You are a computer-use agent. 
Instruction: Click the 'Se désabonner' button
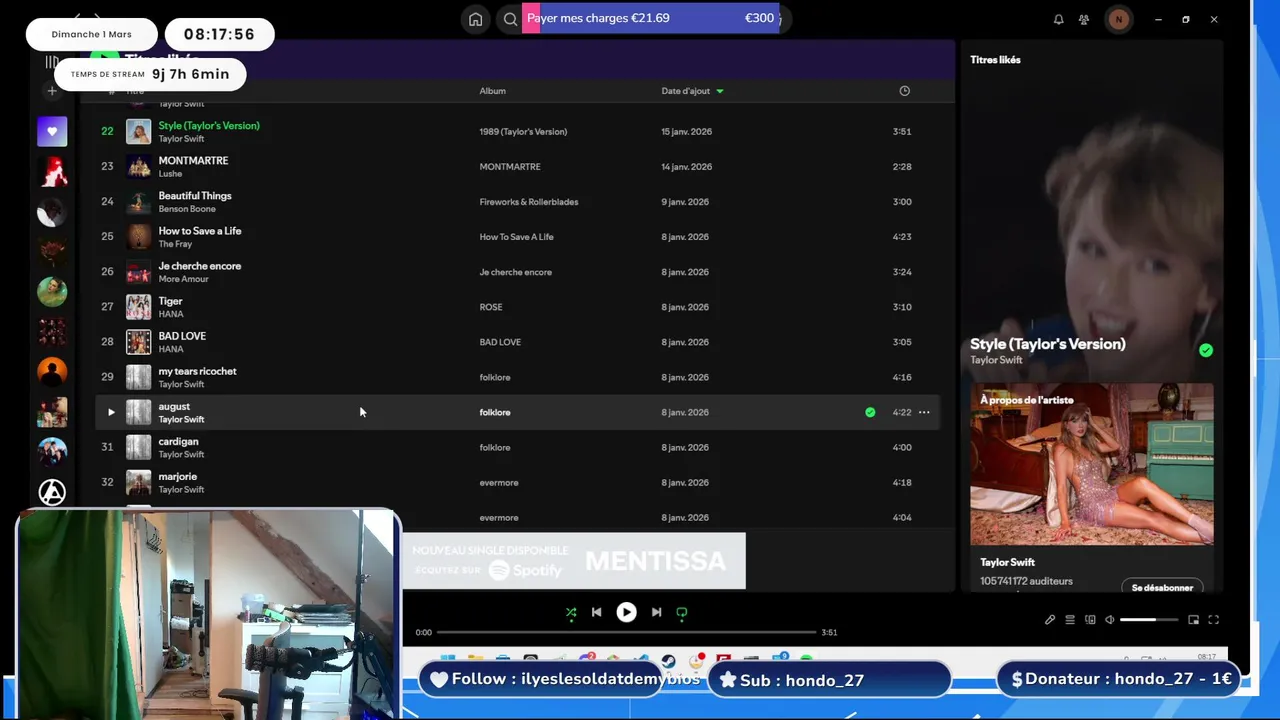(1162, 587)
